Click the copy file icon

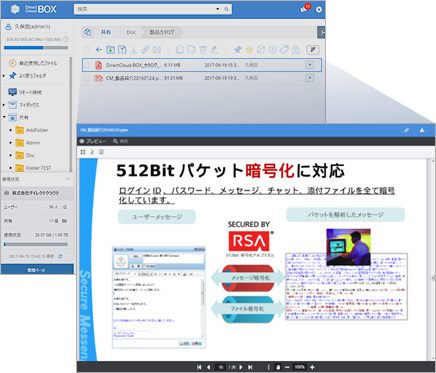point(180,50)
